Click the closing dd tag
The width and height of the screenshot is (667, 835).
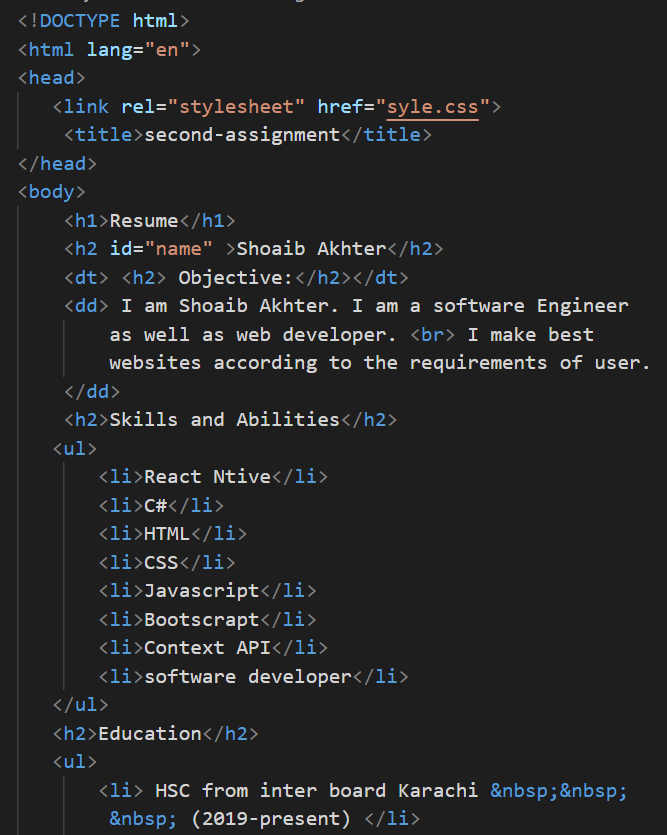tap(92, 391)
